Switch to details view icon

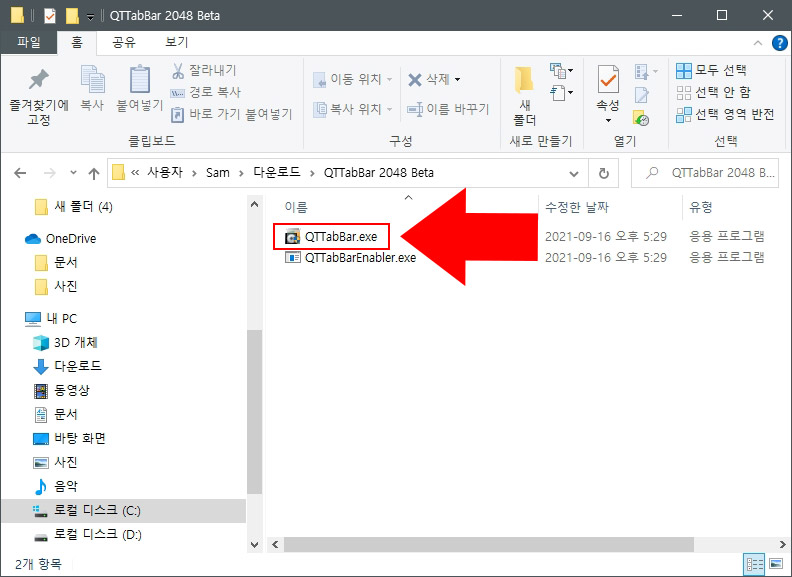click(755, 564)
